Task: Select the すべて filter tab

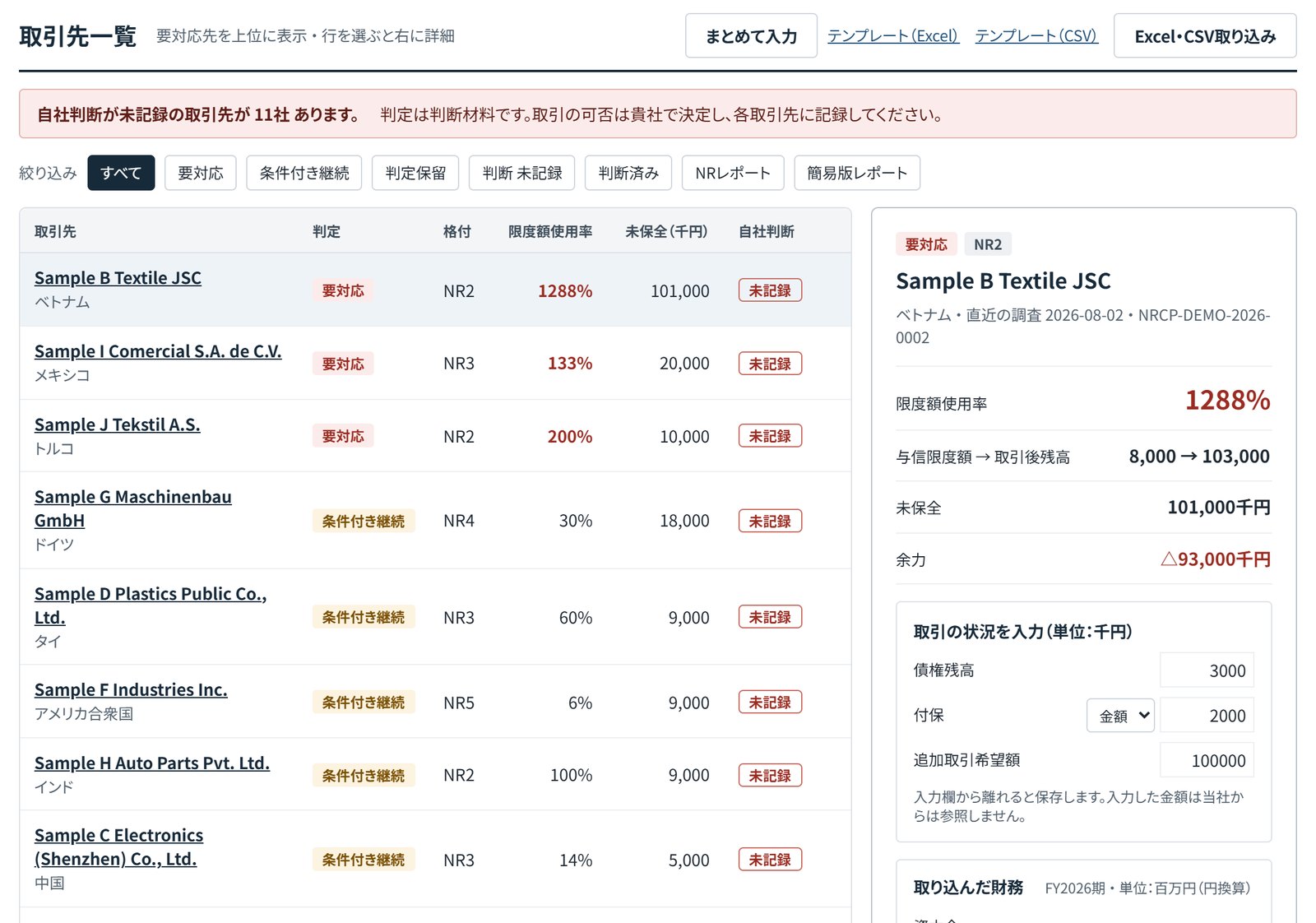Action: [x=121, y=173]
